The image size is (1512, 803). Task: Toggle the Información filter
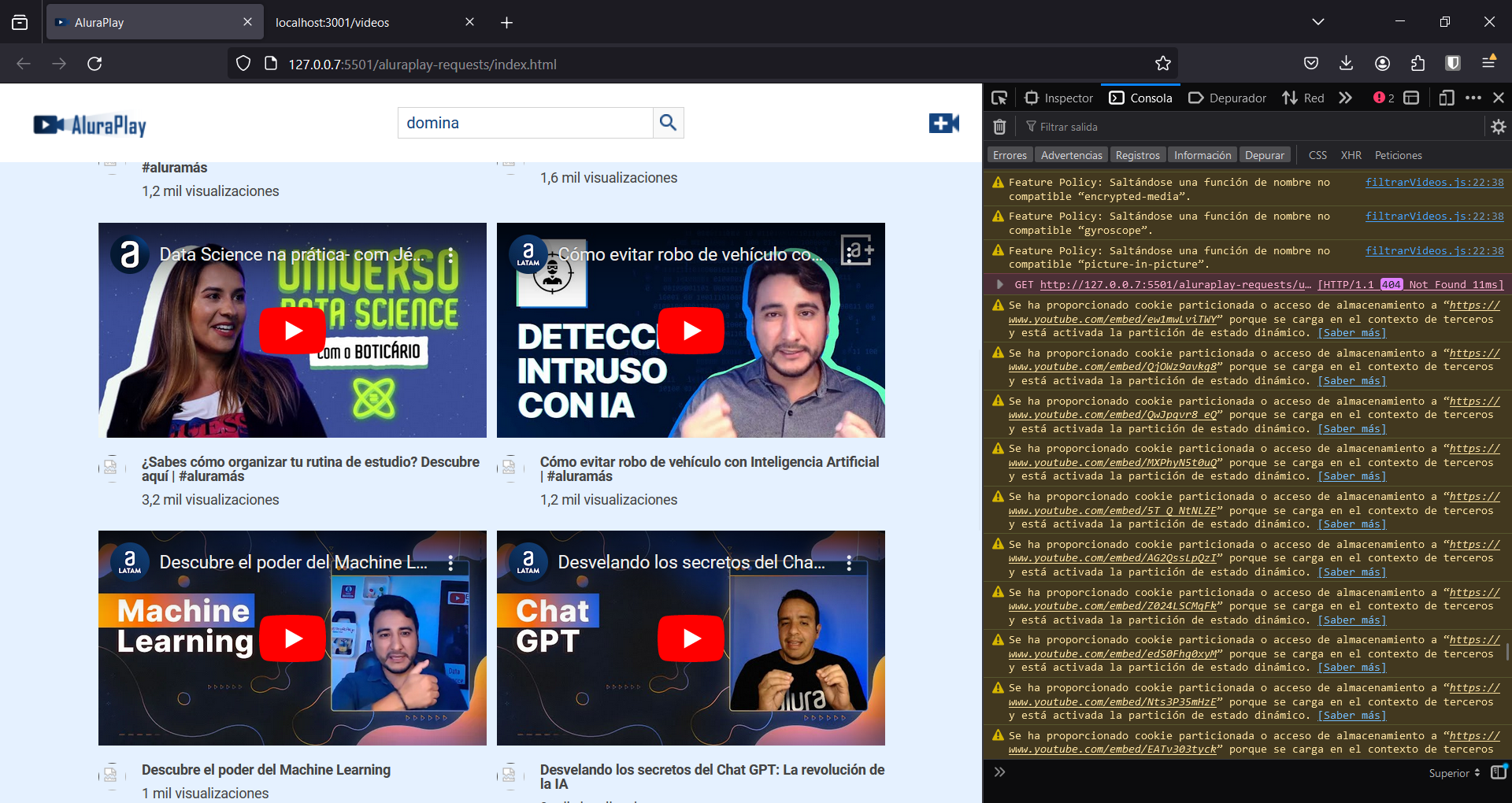(1203, 155)
